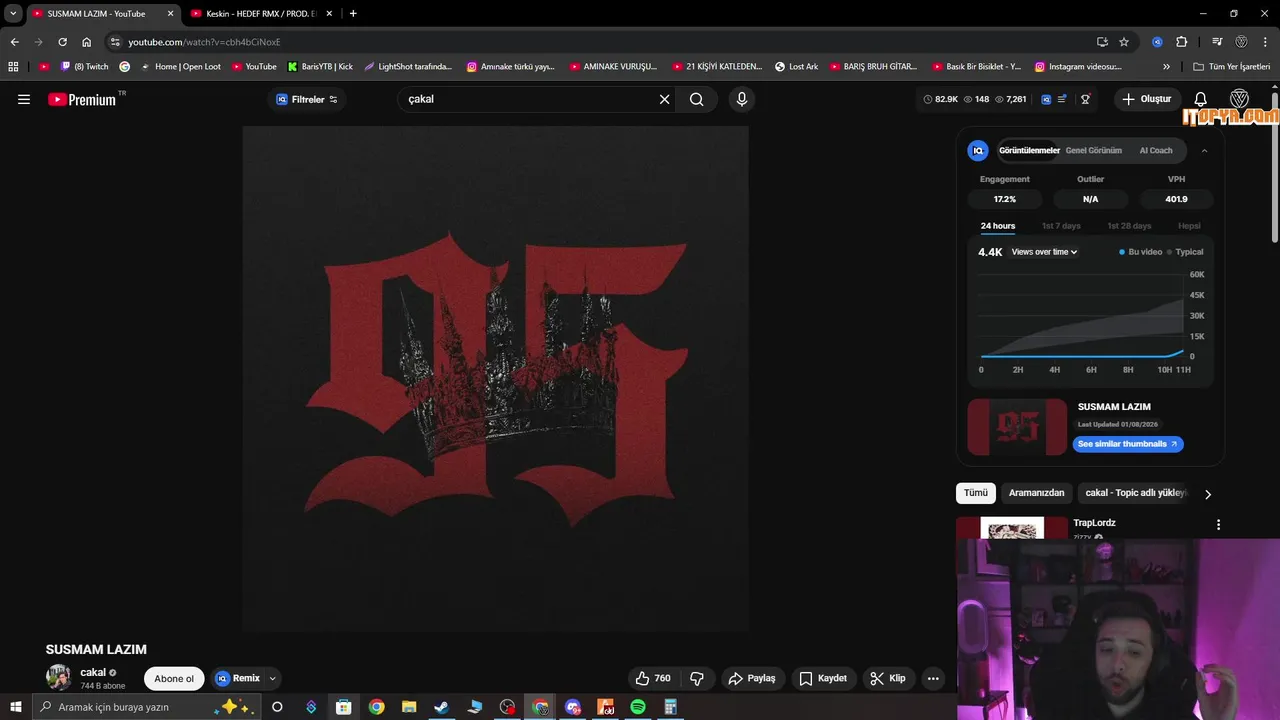This screenshot has height=720, width=1280.
Task: Open Twitch bookmark
Action: 84,66
